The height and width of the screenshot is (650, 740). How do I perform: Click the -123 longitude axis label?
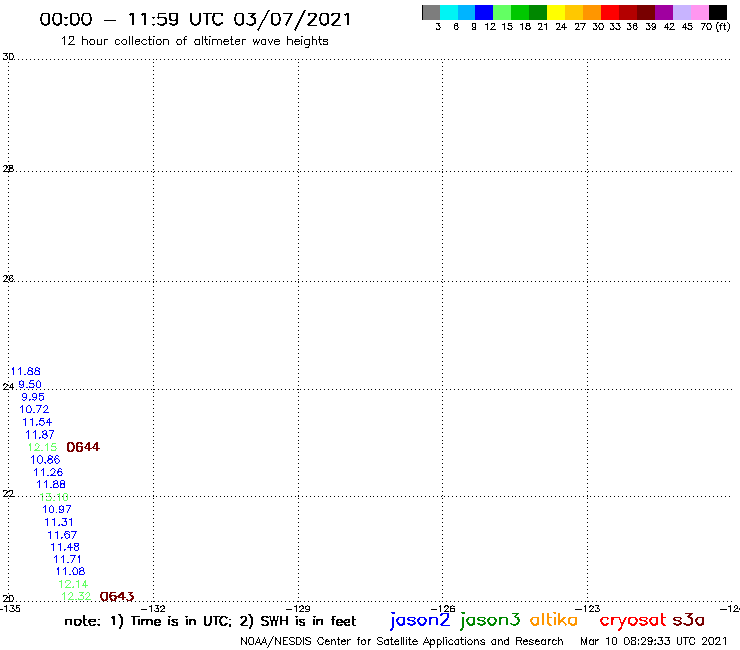(x=588, y=609)
